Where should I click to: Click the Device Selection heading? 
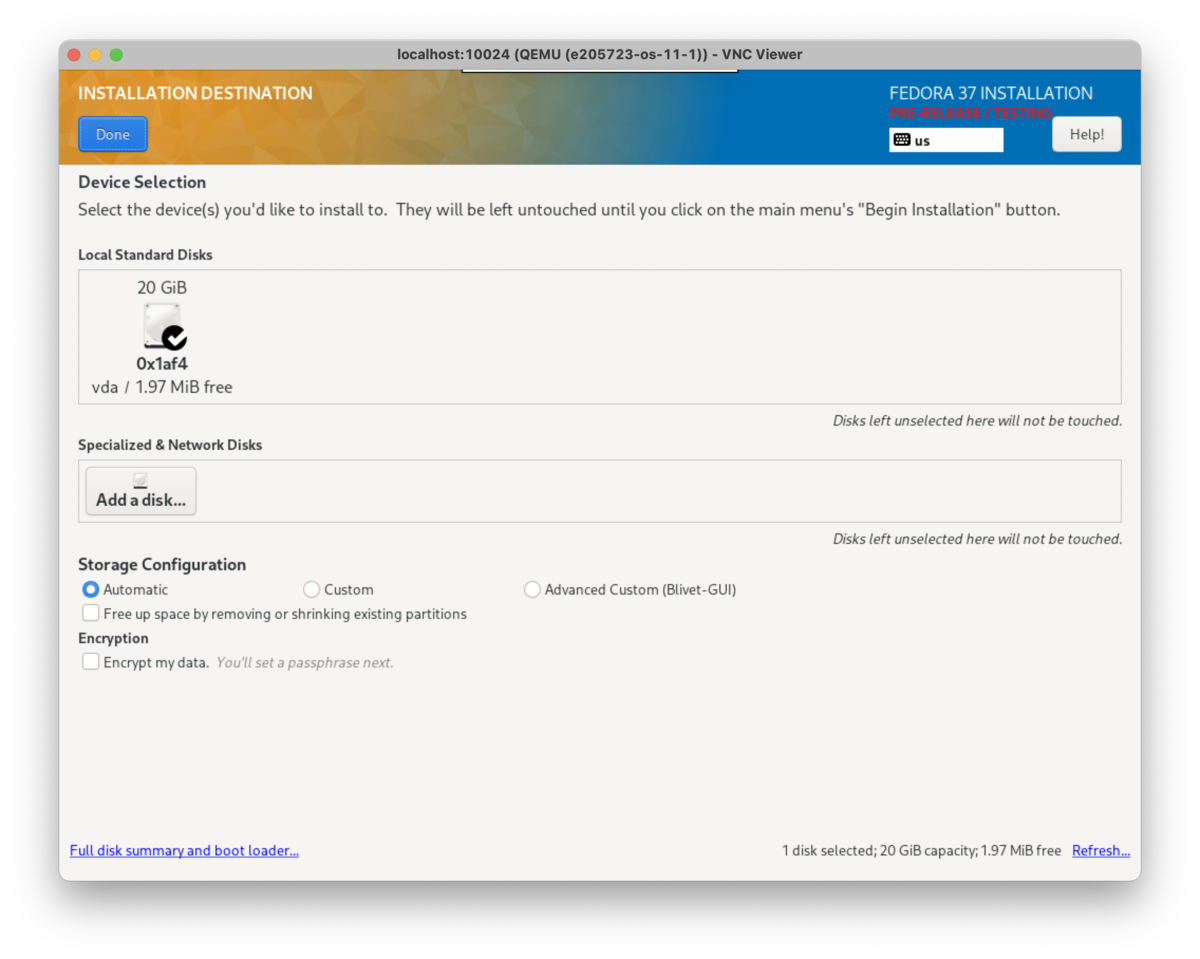142,182
